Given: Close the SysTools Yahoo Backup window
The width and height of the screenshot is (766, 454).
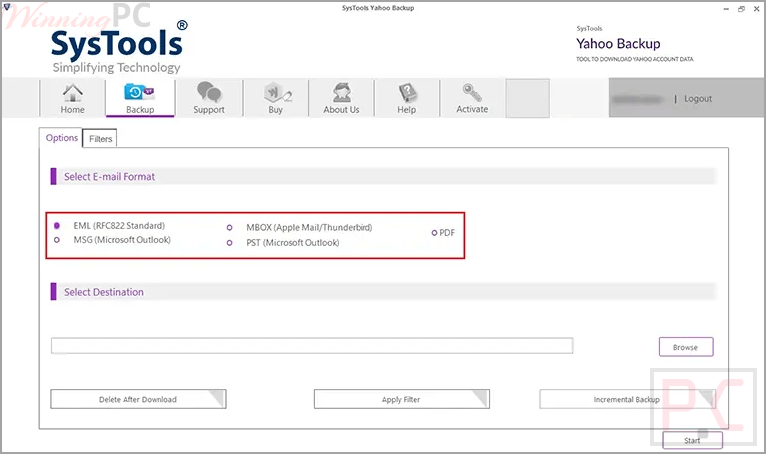Looking at the screenshot, I should click(x=756, y=9).
